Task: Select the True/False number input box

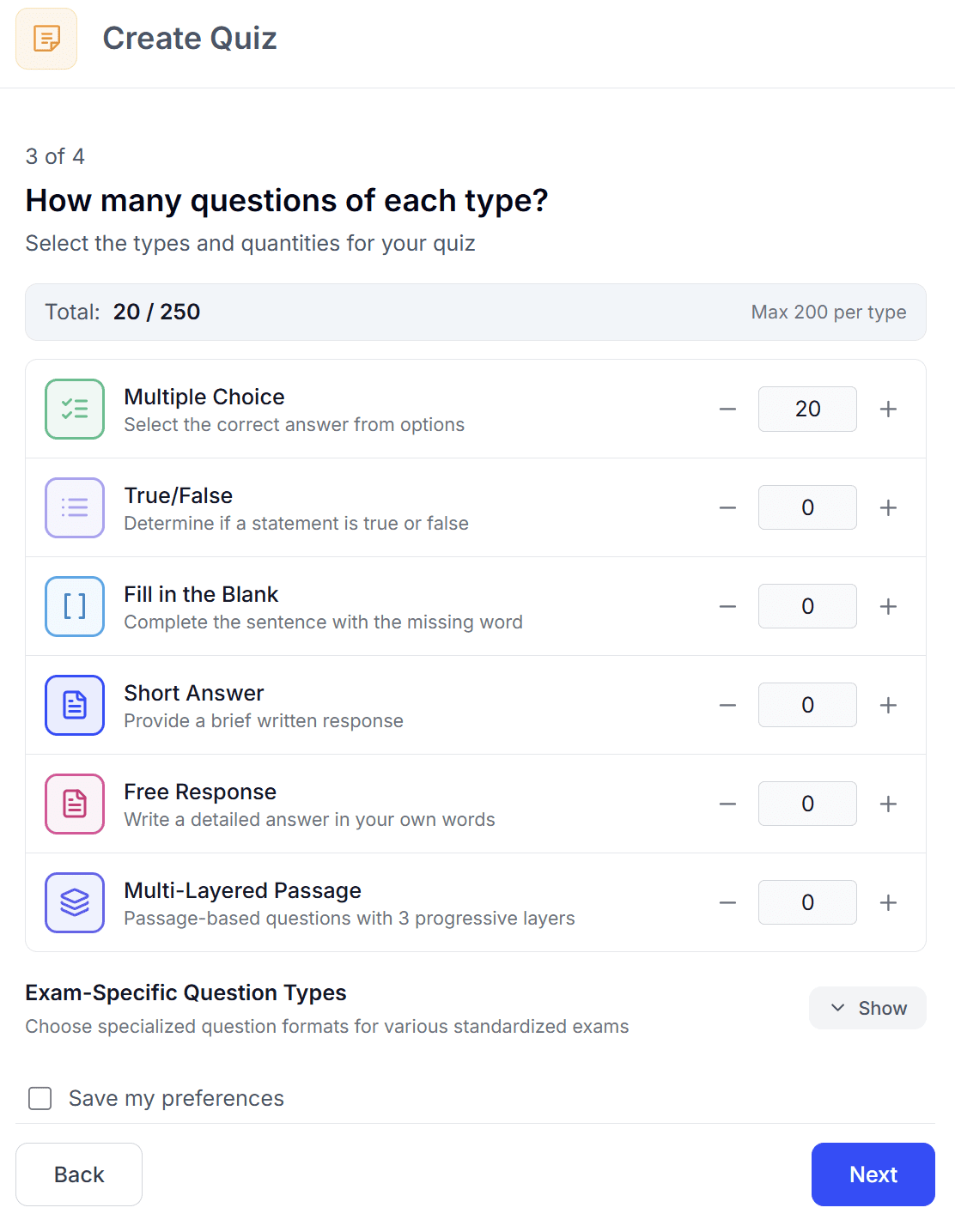Action: (x=807, y=507)
